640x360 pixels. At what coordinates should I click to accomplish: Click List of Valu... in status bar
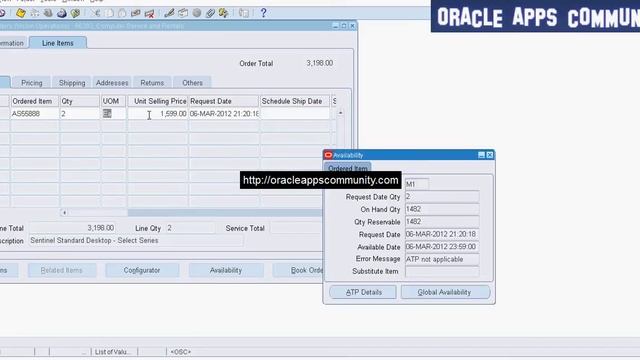pyautogui.click(x=114, y=351)
